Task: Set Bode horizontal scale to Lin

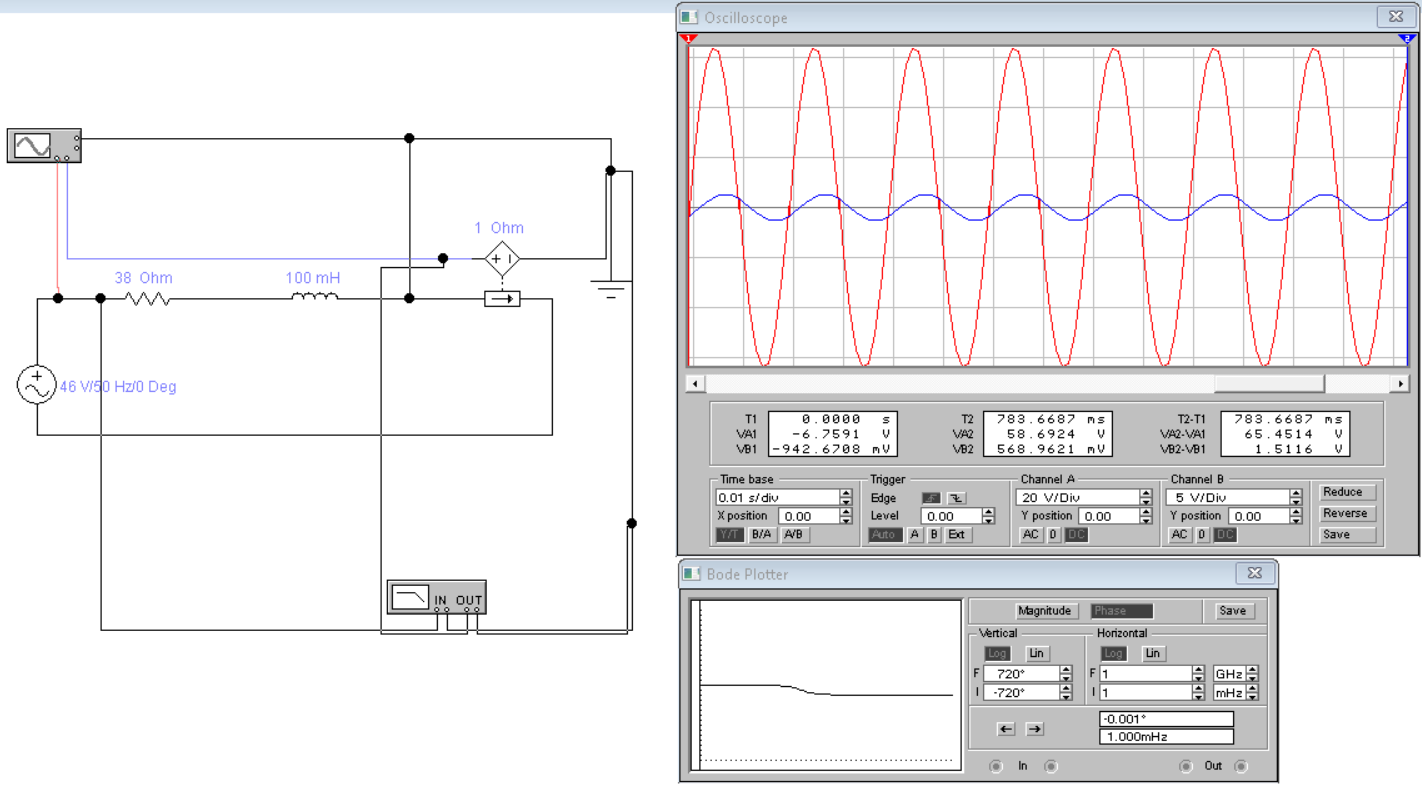Action: (1153, 653)
